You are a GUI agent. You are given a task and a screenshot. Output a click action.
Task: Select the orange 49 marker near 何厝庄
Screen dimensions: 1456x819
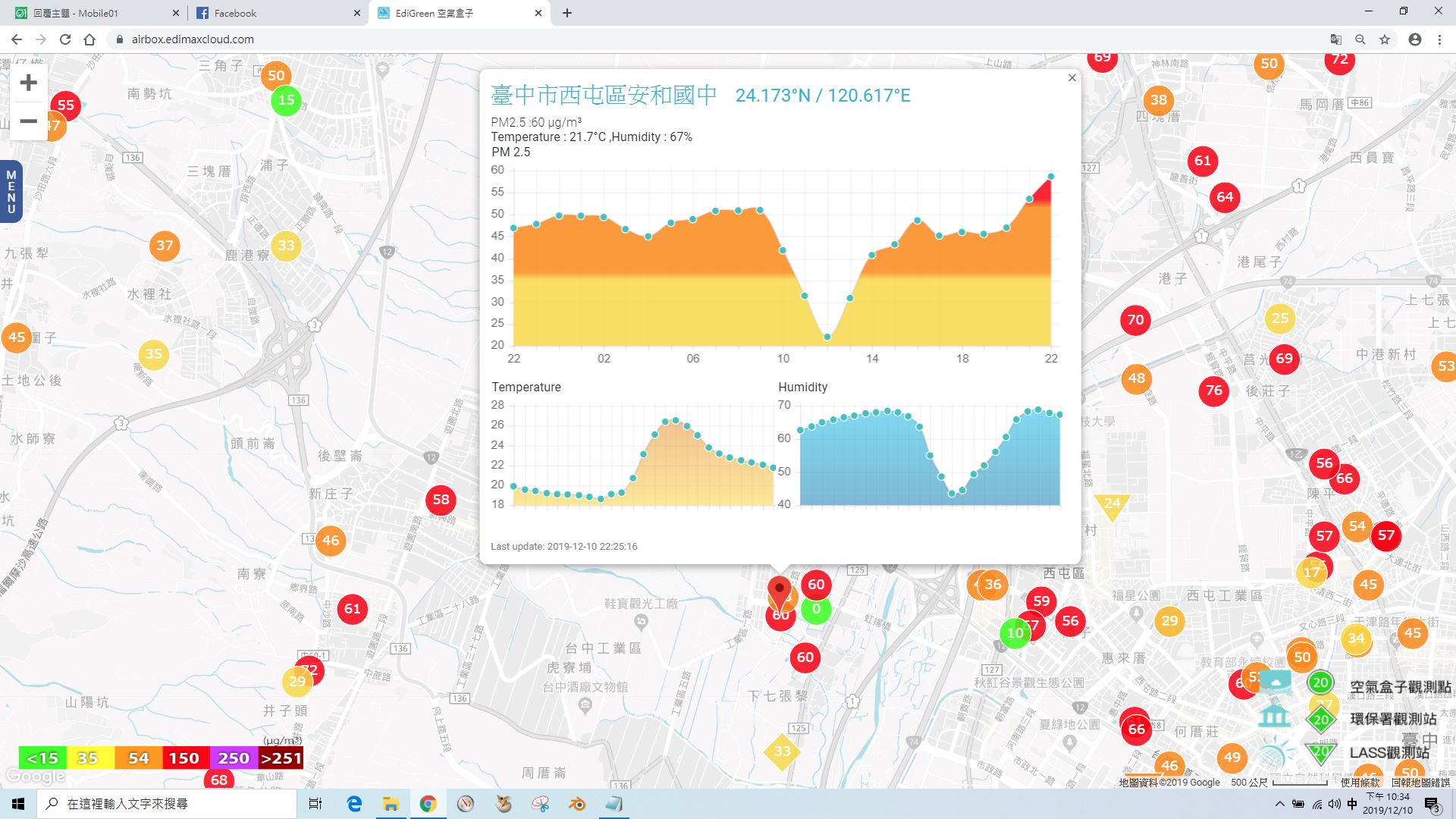(1232, 757)
